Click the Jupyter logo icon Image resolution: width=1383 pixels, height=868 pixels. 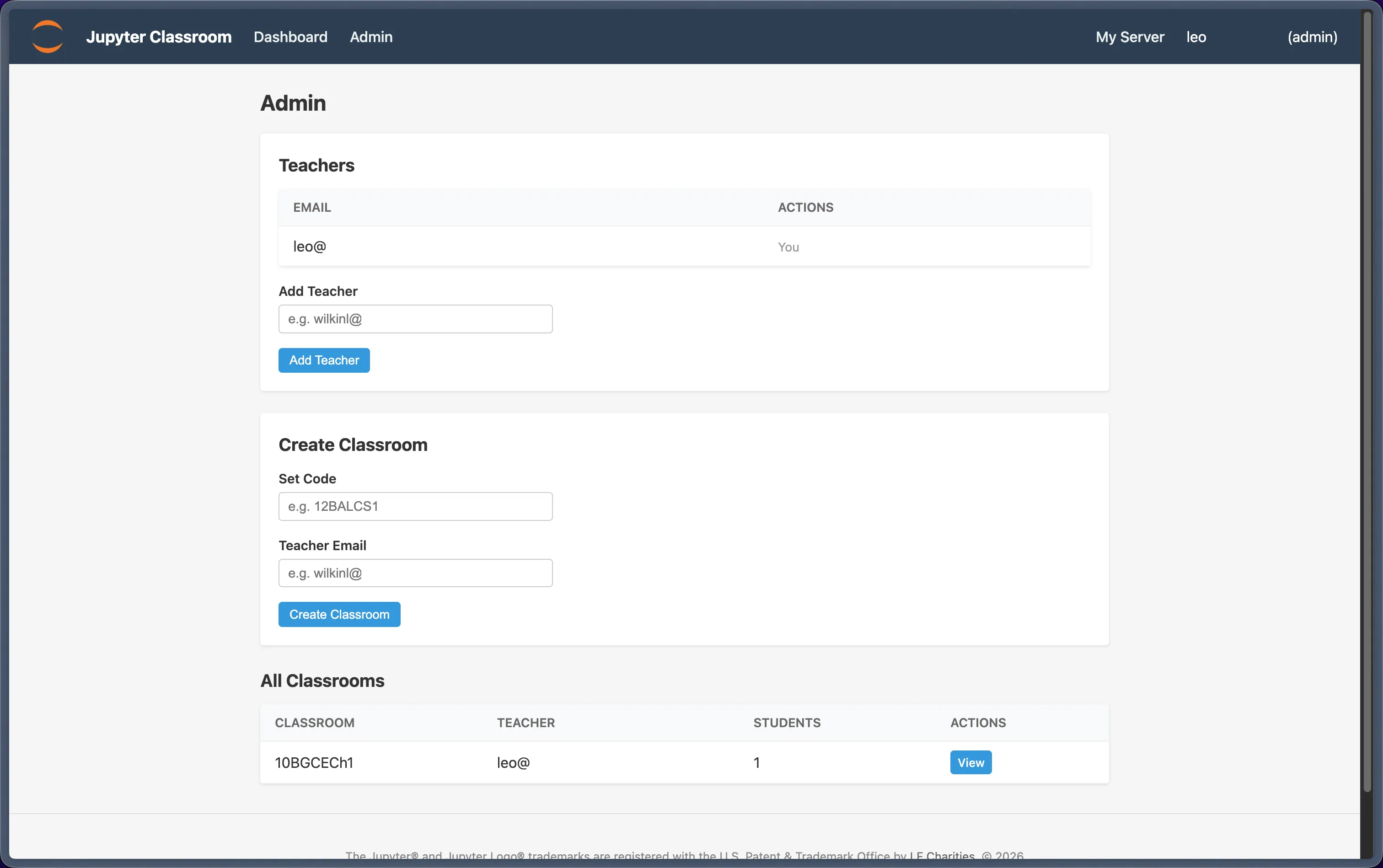click(x=48, y=37)
